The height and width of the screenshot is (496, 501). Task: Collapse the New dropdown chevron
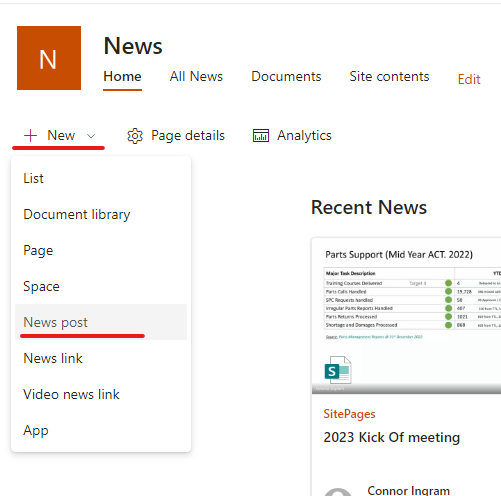tap(91, 136)
